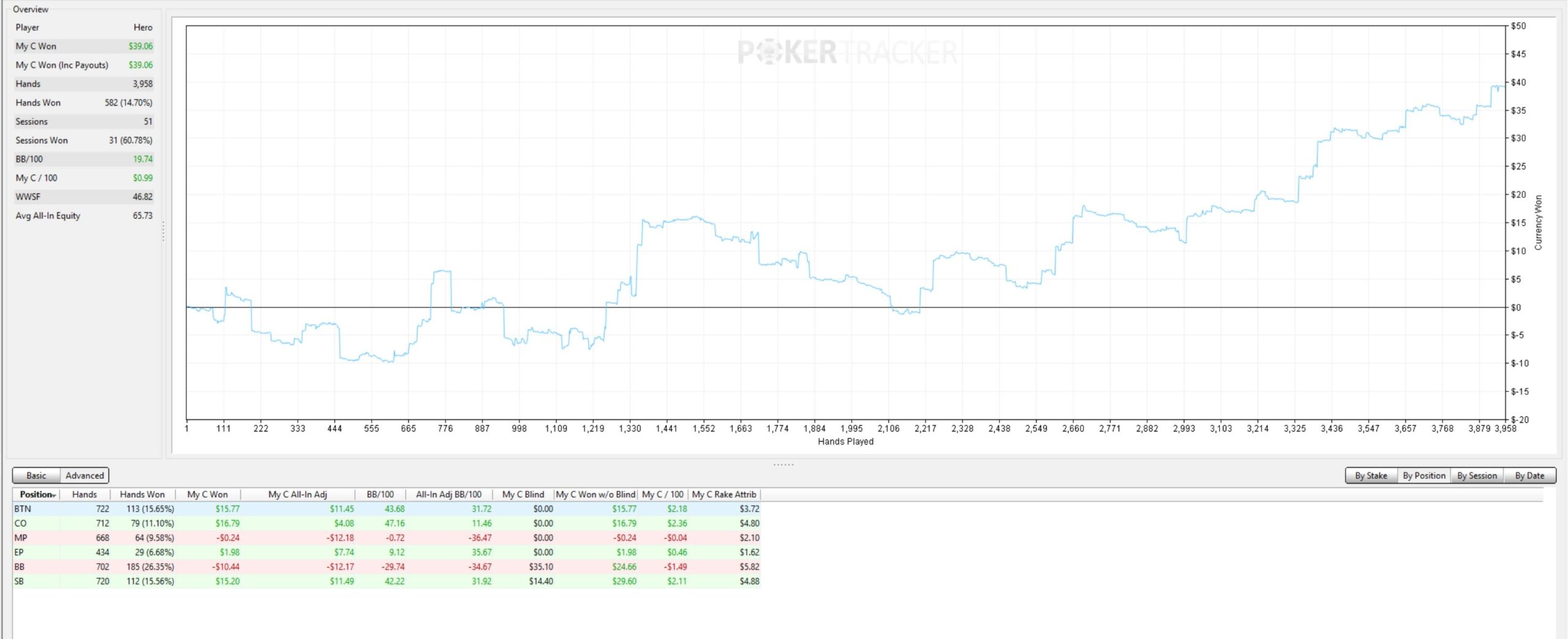Group results By Session

pyautogui.click(x=1477, y=475)
